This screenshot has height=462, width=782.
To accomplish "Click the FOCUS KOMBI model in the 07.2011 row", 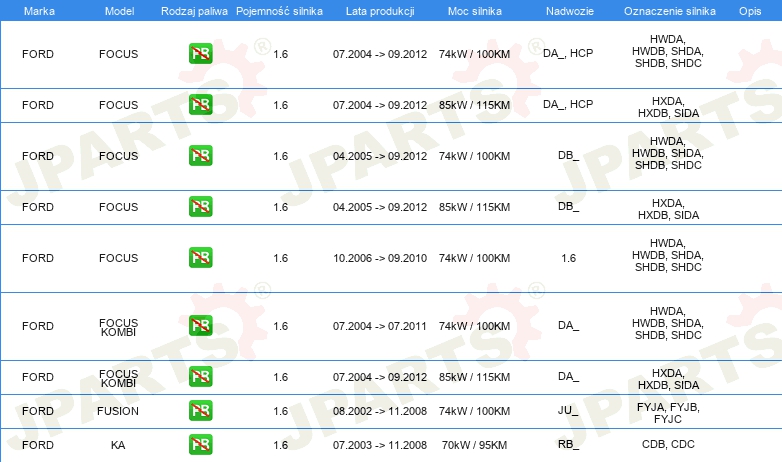I will pyautogui.click(x=118, y=327).
